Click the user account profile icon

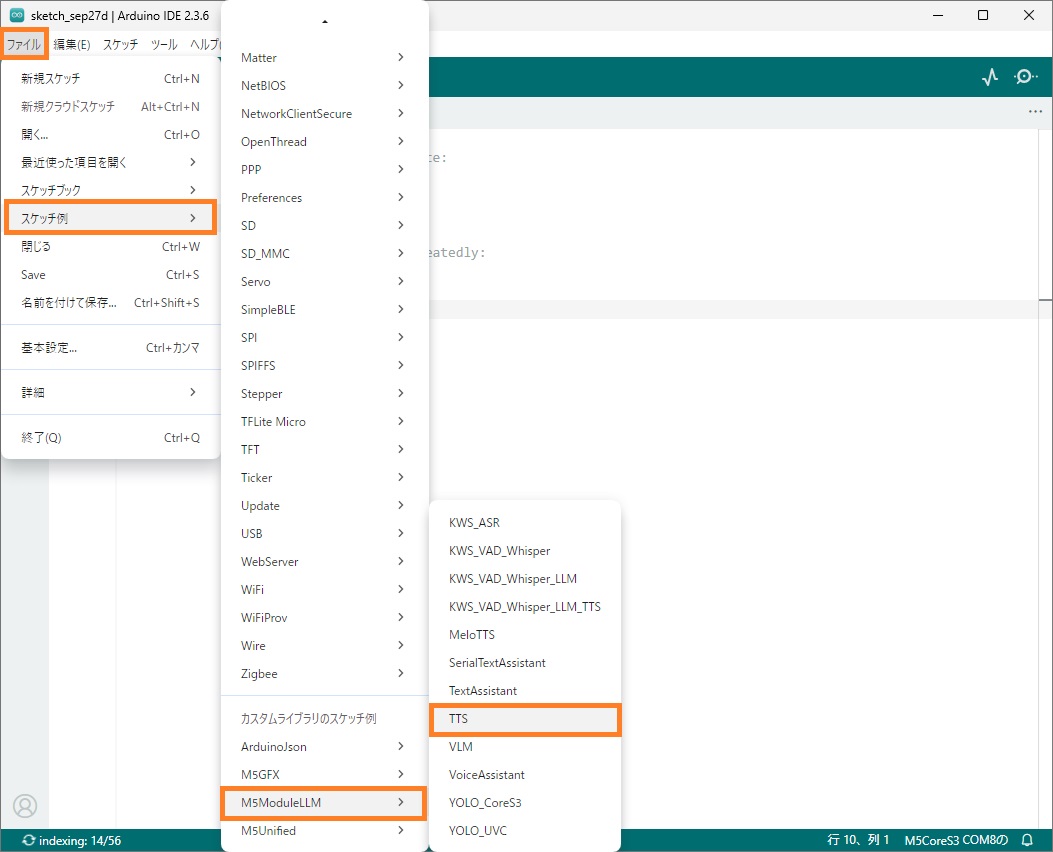pyautogui.click(x=25, y=805)
